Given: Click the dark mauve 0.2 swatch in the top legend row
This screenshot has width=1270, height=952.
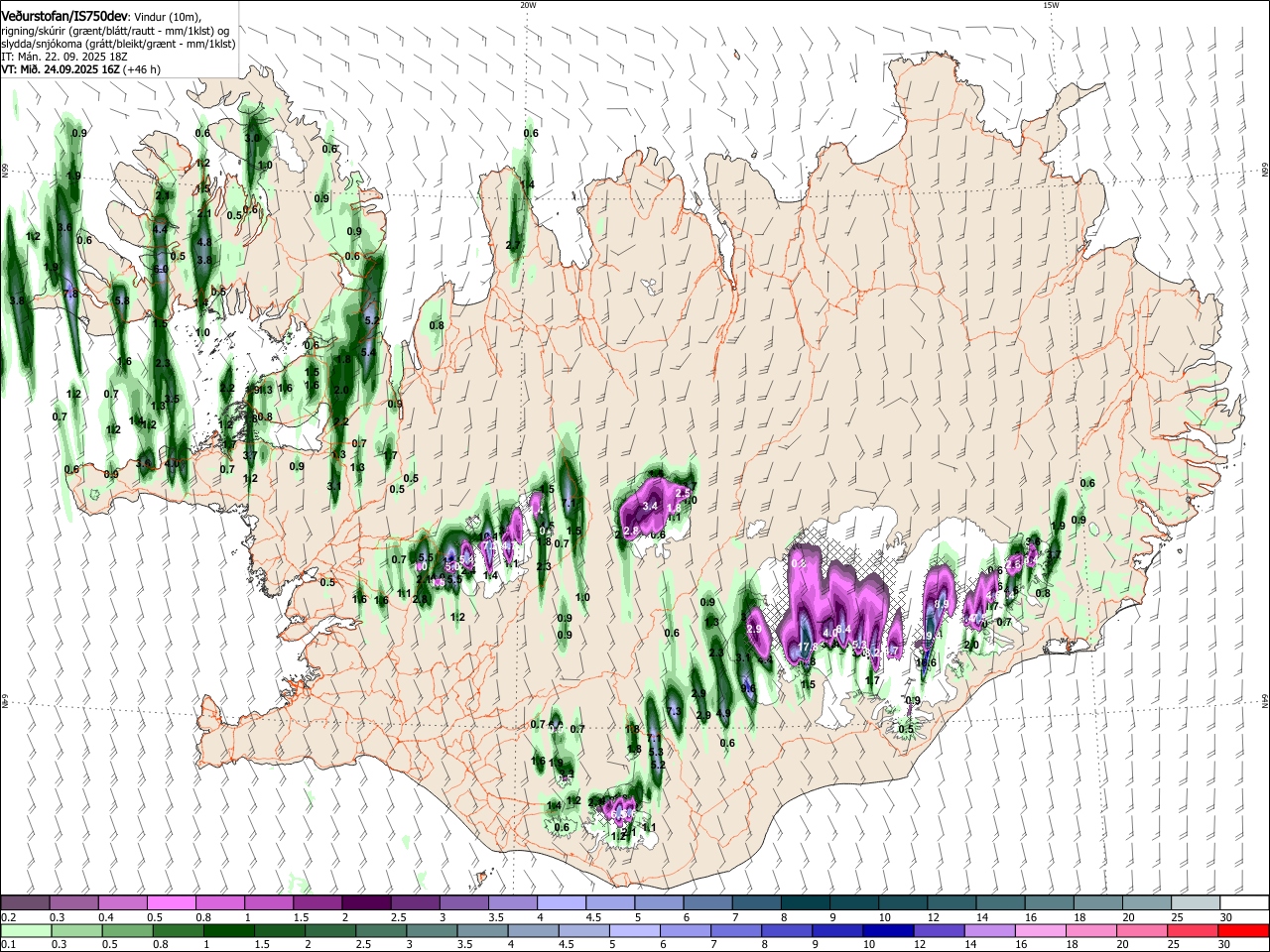Looking at the screenshot, I should [x=25, y=902].
